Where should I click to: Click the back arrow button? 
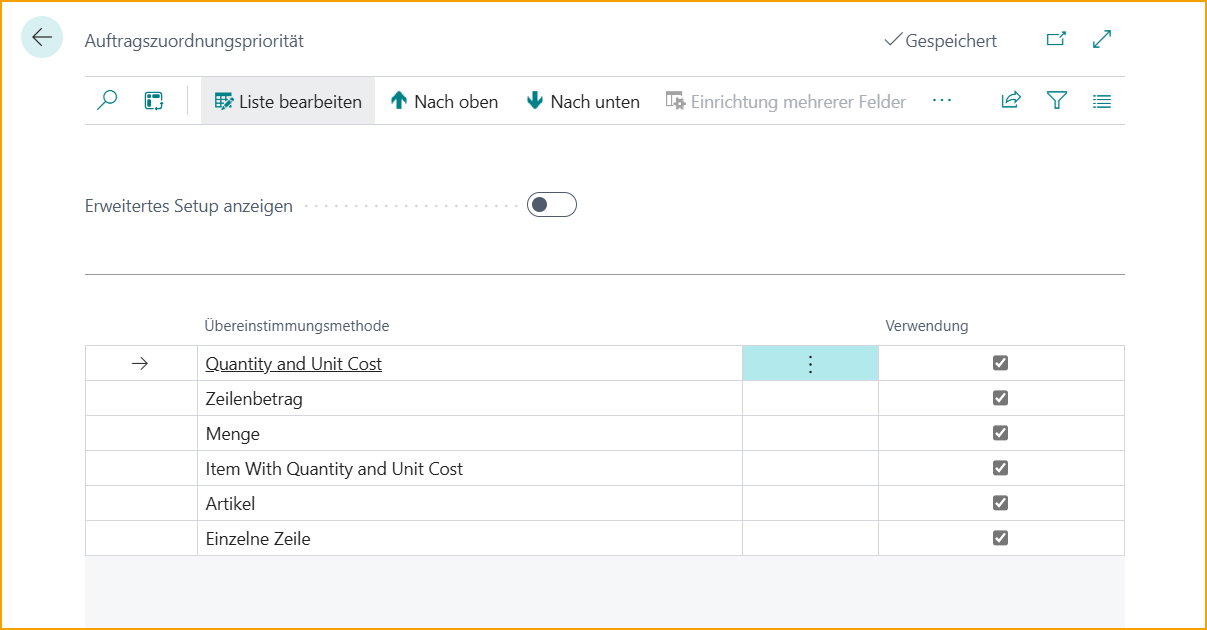41,38
